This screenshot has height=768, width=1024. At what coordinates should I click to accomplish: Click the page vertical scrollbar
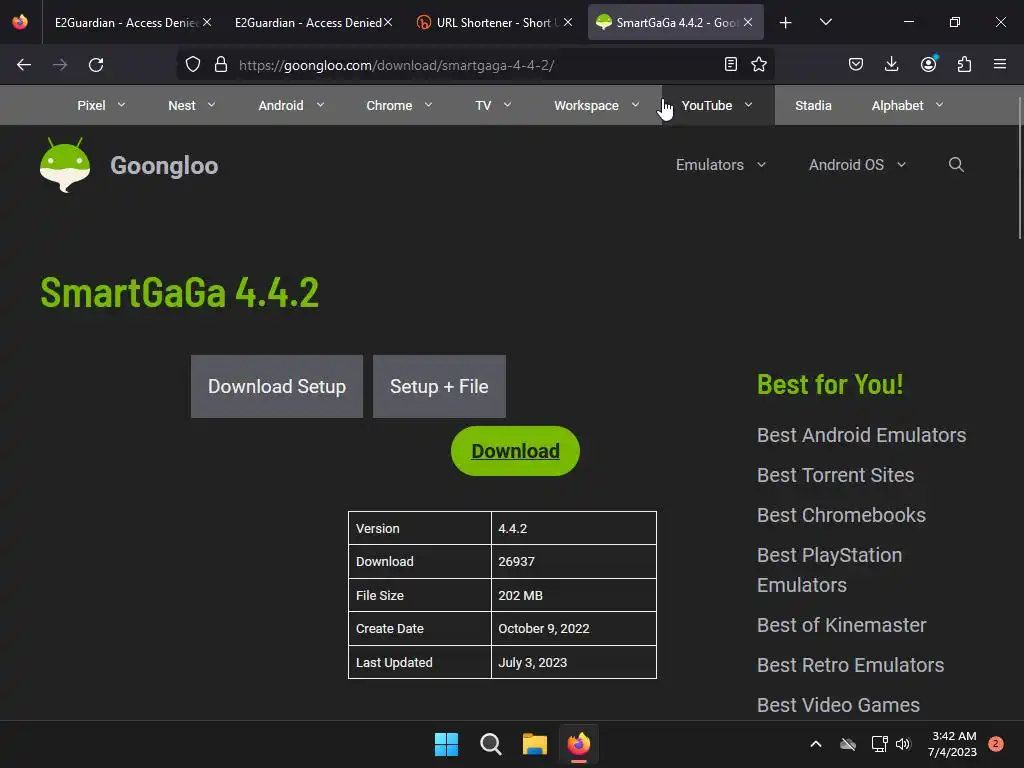coord(1019,168)
